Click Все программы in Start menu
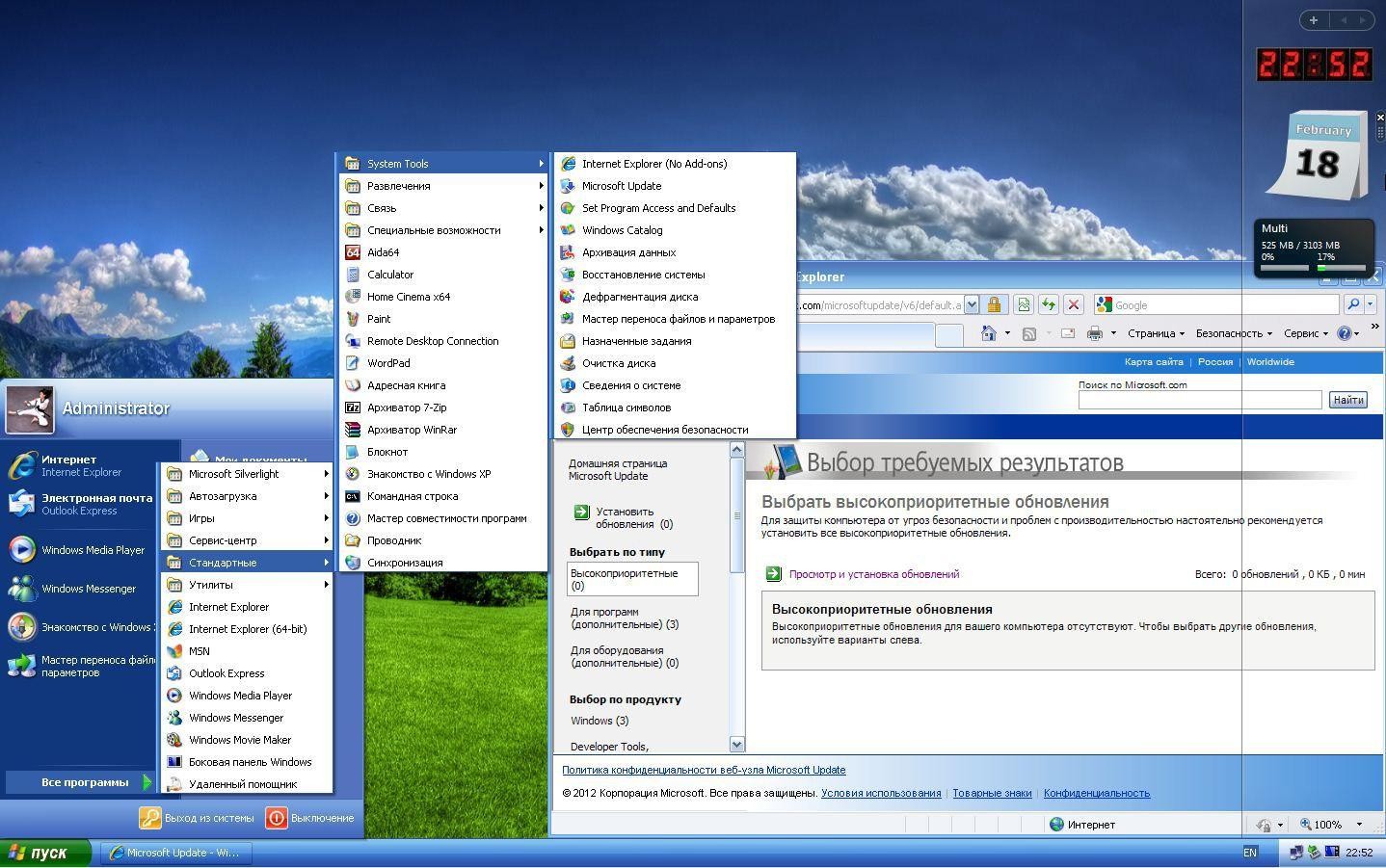 (81, 782)
